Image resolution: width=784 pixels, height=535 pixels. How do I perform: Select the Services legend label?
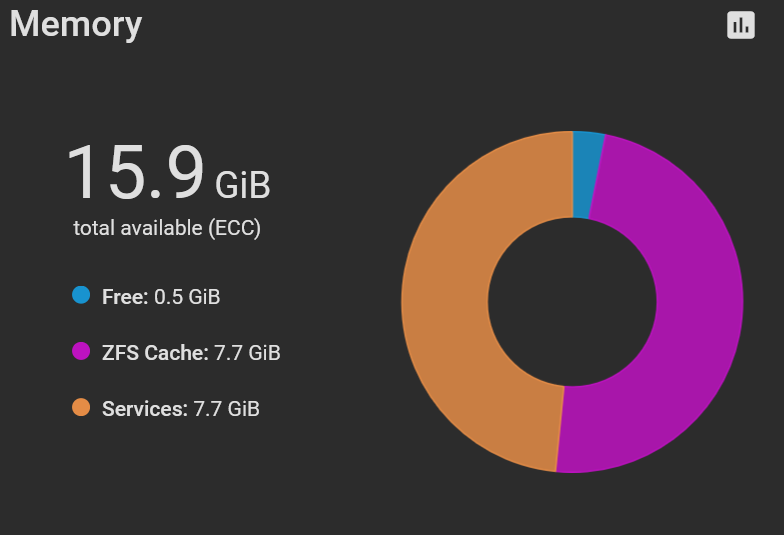(x=145, y=409)
